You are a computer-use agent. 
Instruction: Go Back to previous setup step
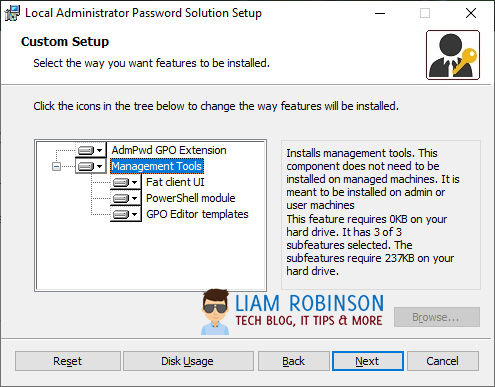294,361
